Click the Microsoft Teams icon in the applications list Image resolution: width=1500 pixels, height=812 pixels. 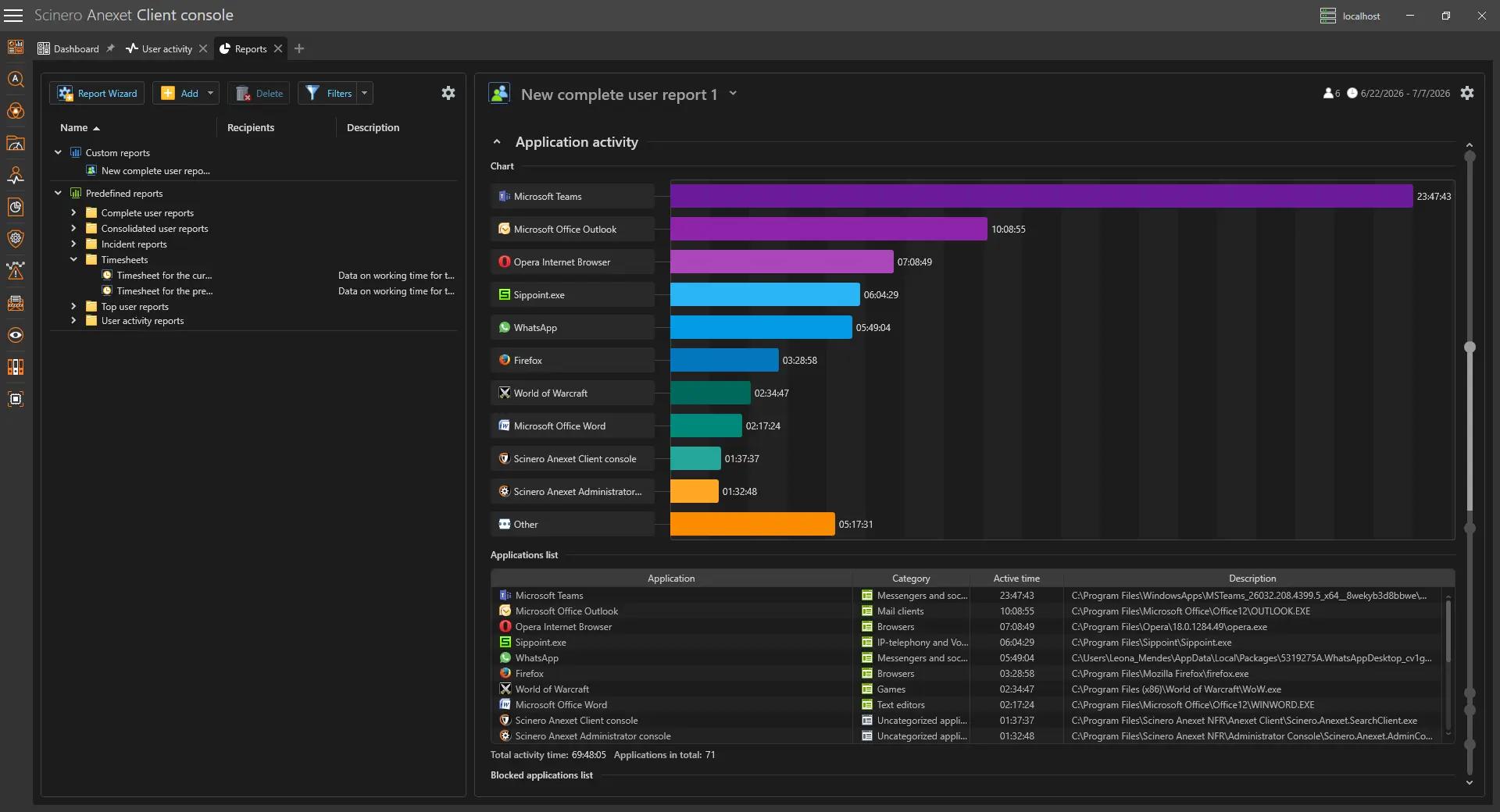505,595
